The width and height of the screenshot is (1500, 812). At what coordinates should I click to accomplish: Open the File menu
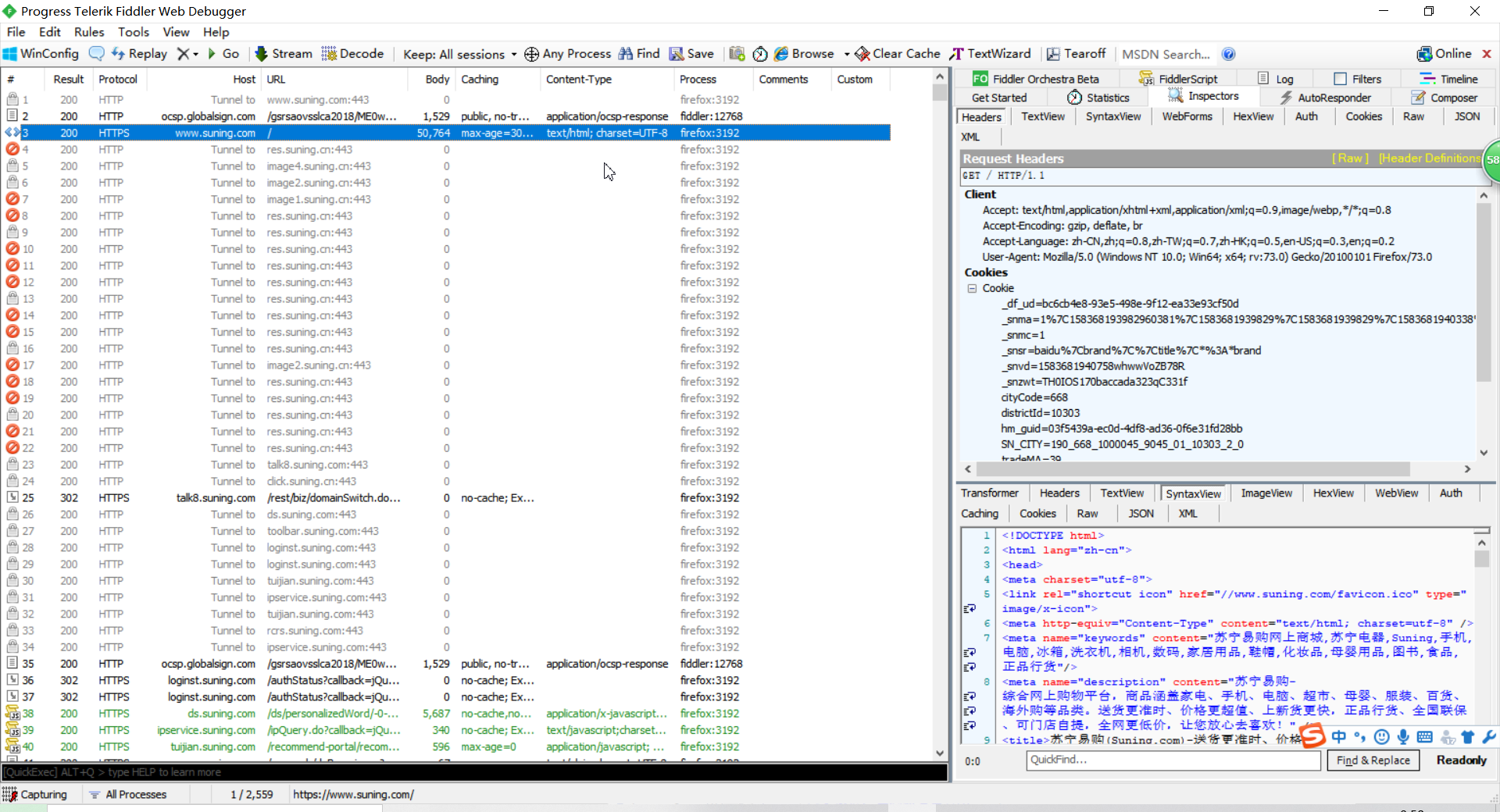point(16,32)
